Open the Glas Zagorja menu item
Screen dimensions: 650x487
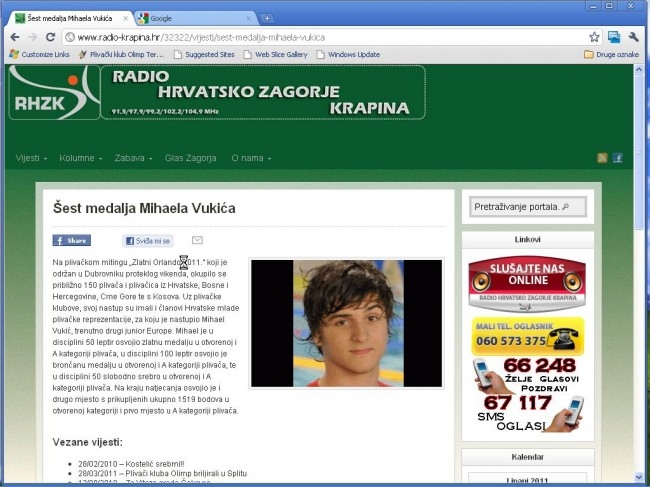tap(191, 158)
